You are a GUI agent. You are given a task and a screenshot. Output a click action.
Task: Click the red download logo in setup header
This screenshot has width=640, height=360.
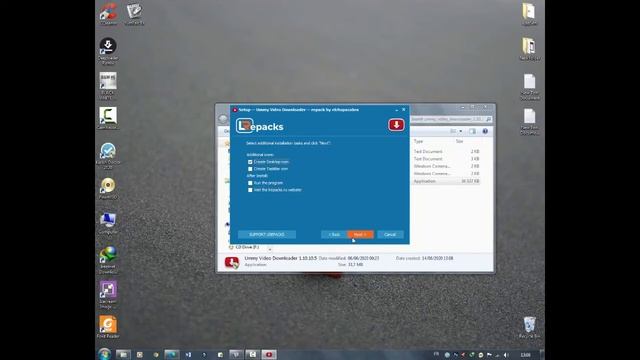396,125
